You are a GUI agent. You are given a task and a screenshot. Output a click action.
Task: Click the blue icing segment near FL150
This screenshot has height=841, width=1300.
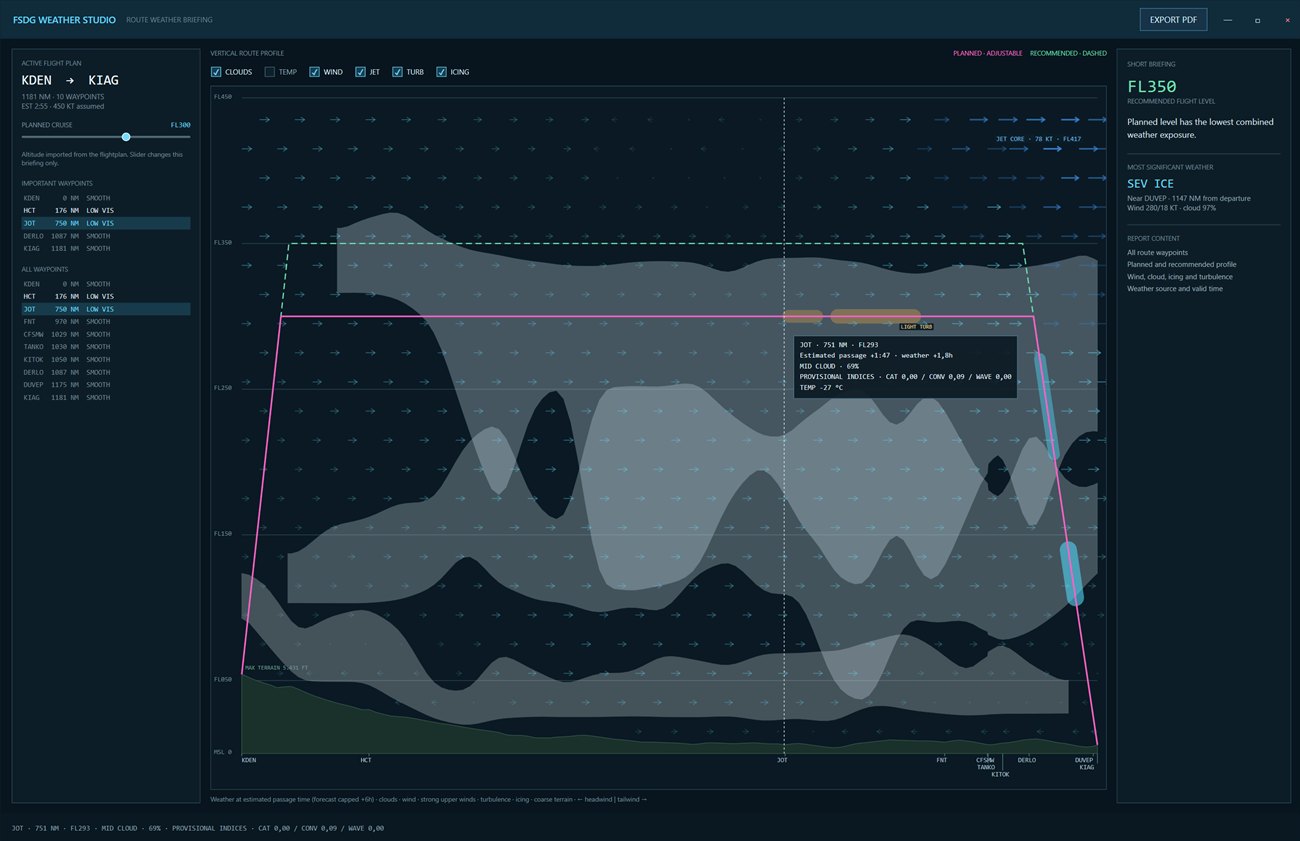click(1071, 573)
